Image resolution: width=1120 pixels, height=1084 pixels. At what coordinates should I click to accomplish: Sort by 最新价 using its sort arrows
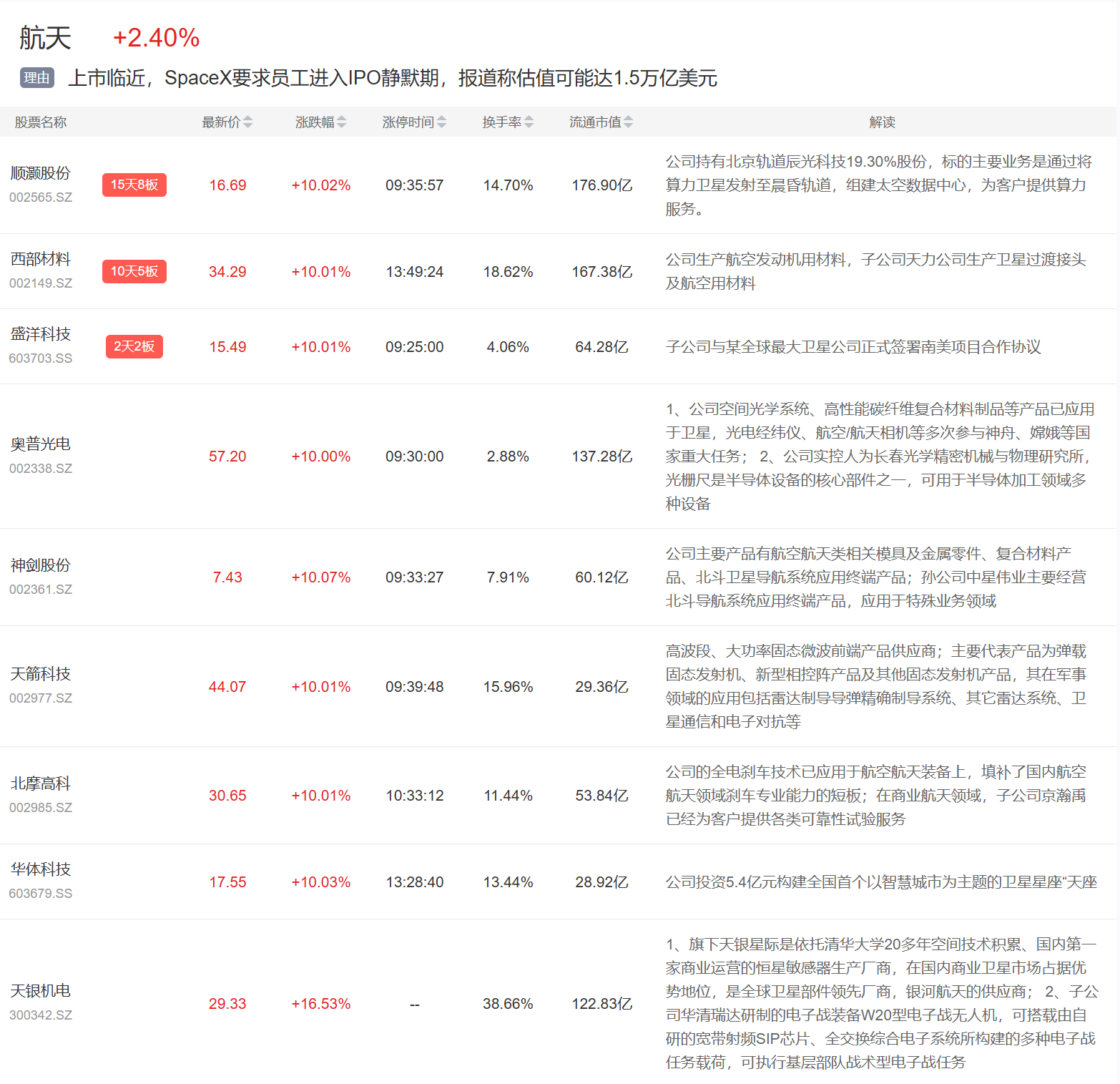247,122
